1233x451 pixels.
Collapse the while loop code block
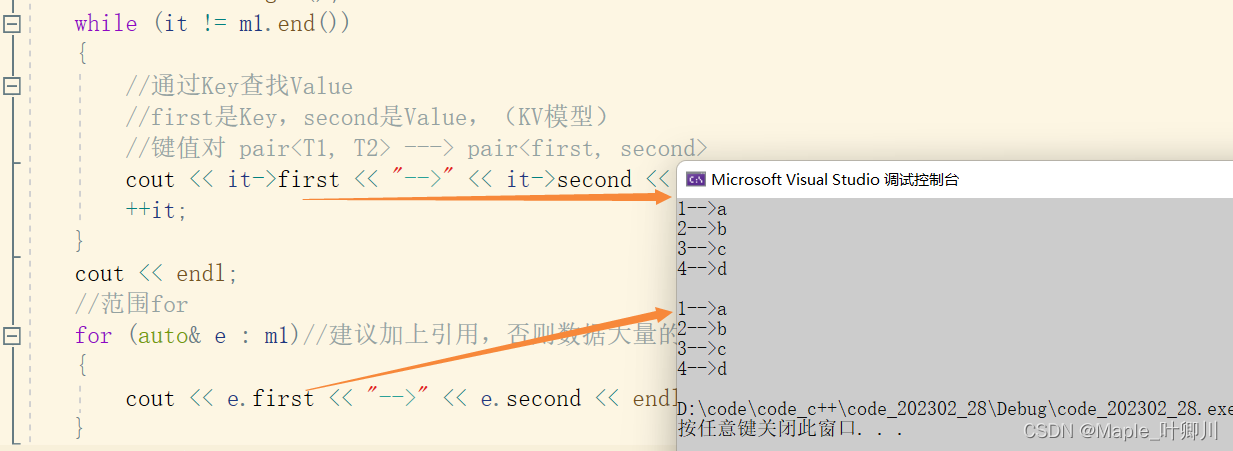12,24
